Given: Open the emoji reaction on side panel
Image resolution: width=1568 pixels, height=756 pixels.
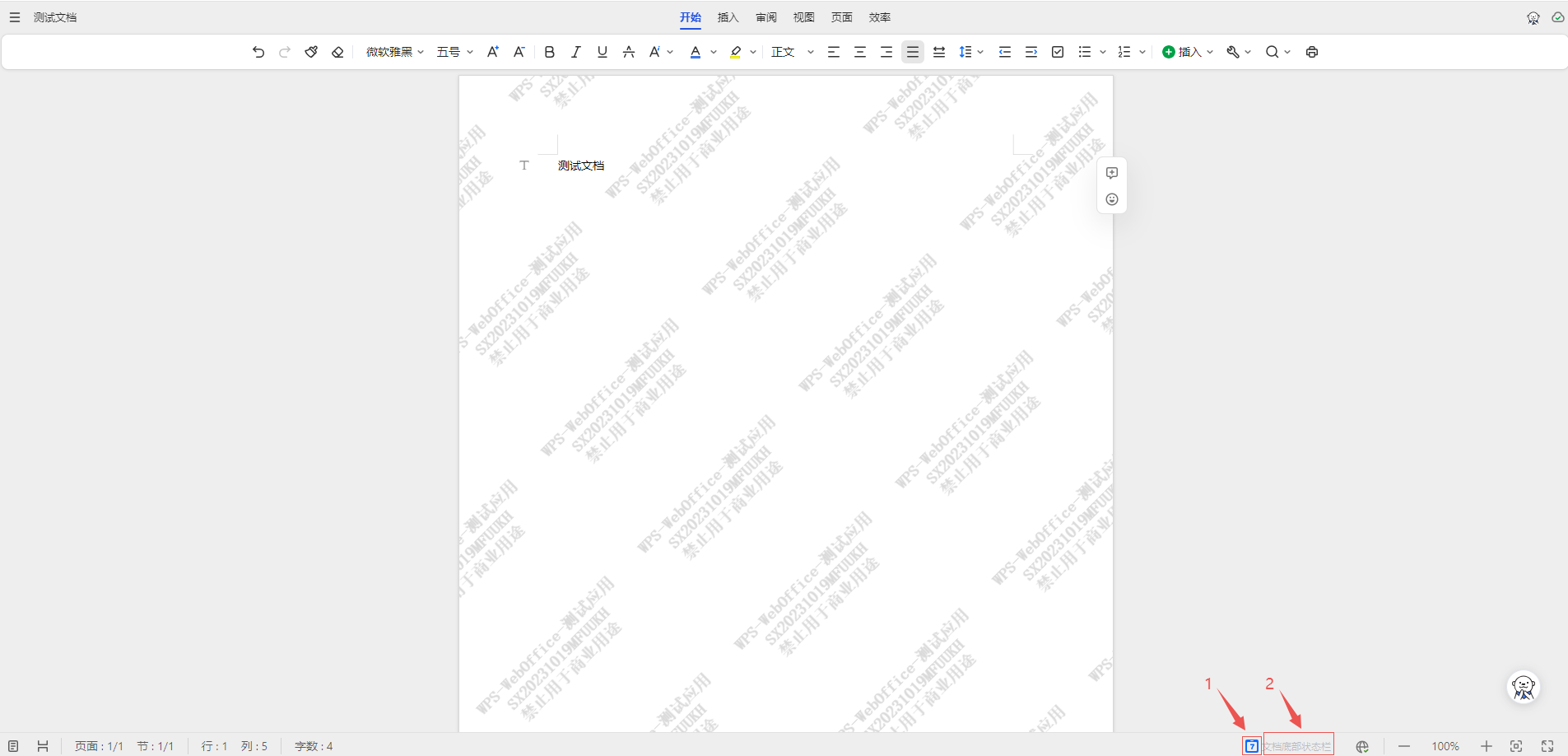Looking at the screenshot, I should click(x=1112, y=199).
